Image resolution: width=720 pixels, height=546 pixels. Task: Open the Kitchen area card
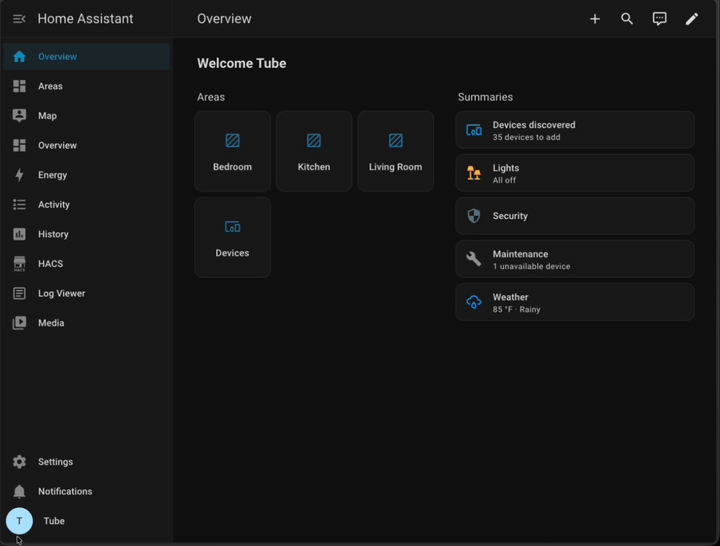click(x=314, y=151)
